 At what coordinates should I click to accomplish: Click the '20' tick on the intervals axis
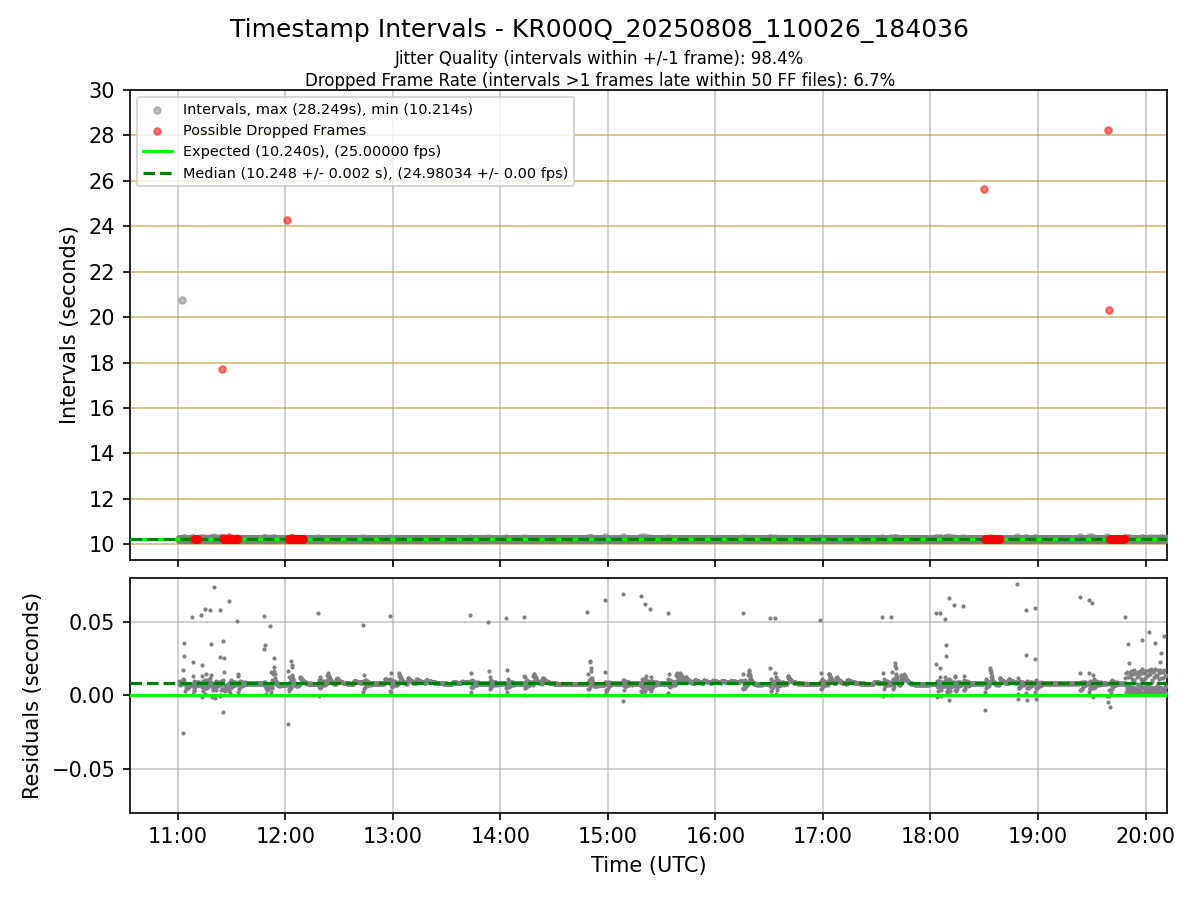103,318
